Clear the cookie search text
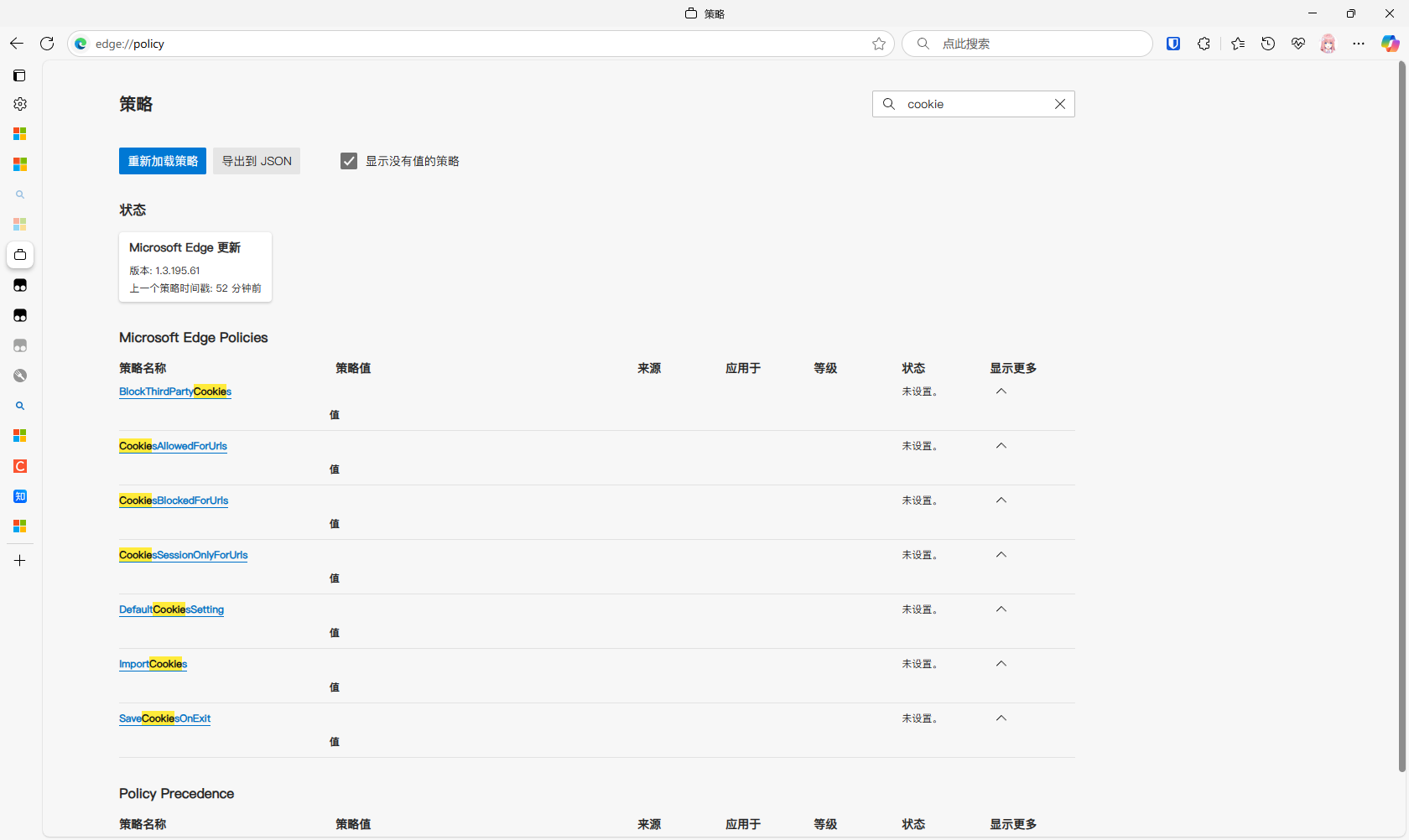This screenshot has height=840, width=1409. (x=1060, y=104)
